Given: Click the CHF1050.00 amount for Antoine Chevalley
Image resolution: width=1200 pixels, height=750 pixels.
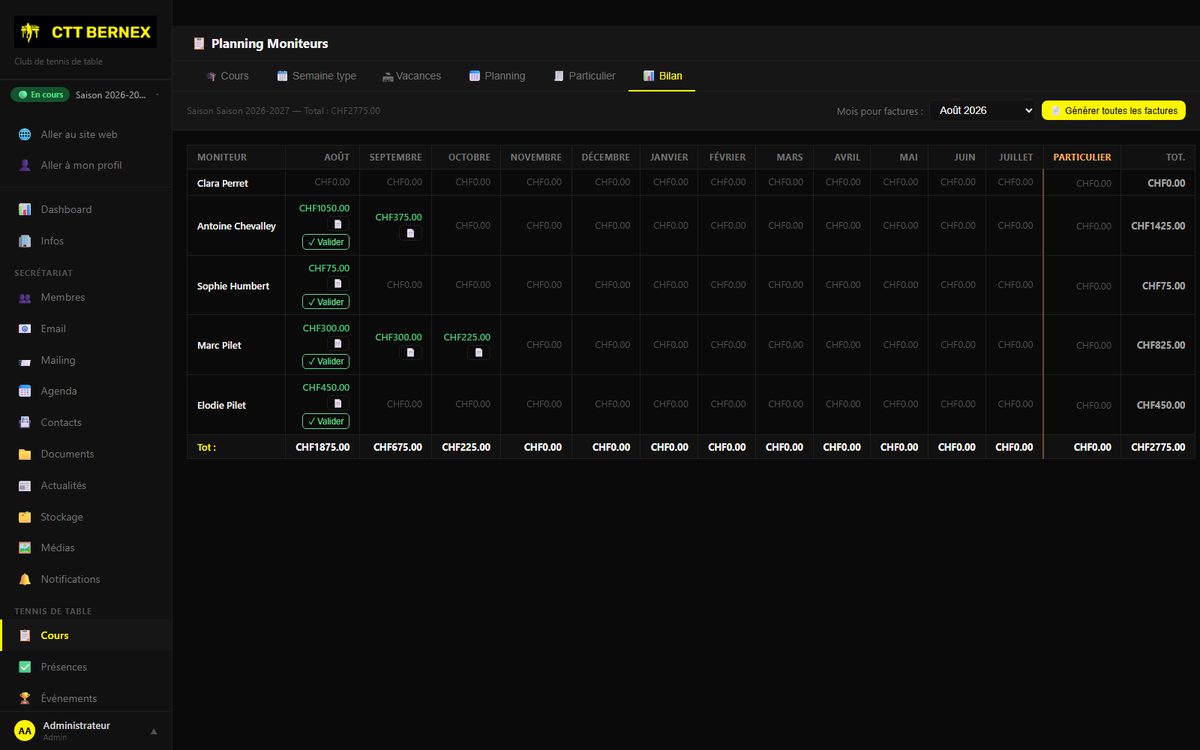Looking at the screenshot, I should pos(324,208).
